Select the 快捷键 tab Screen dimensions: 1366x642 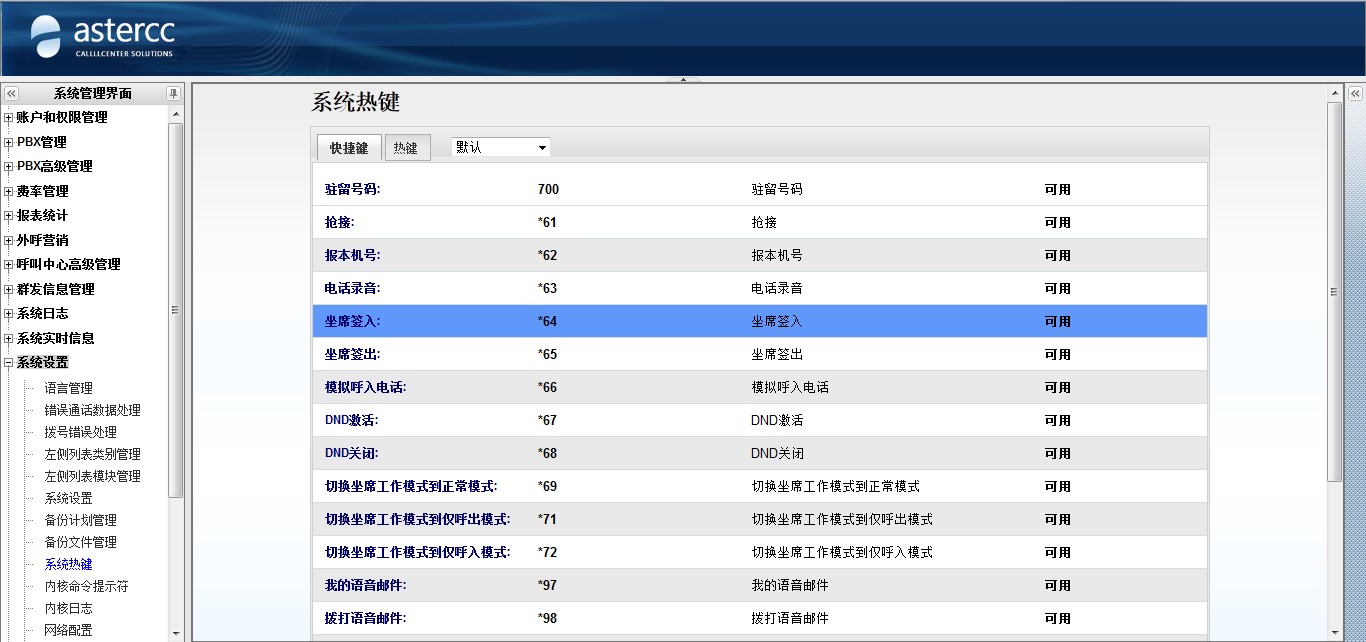(x=349, y=148)
